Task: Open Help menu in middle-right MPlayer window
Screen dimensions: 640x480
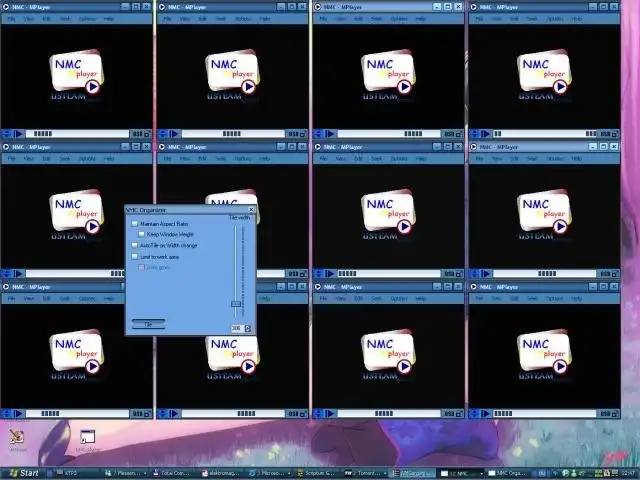Action: [576, 158]
